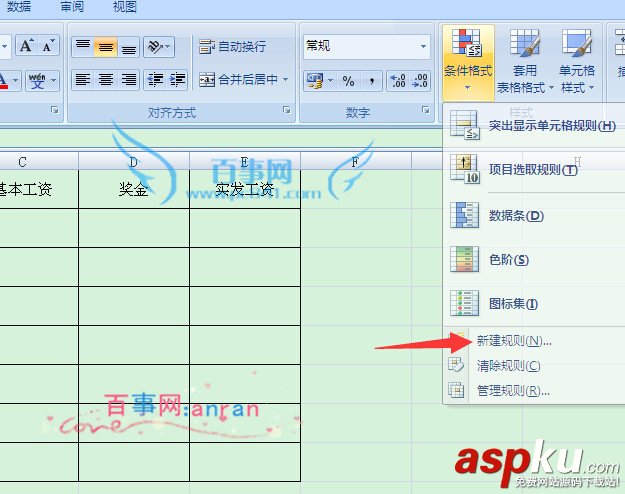Toggle 自动换行 wrap text
Image resolution: width=625 pixels, height=494 pixels.
tap(232, 47)
